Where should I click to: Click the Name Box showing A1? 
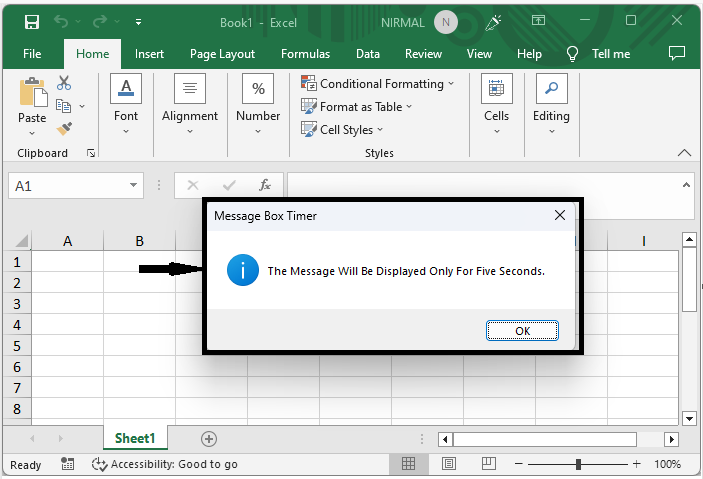[x=67, y=186]
